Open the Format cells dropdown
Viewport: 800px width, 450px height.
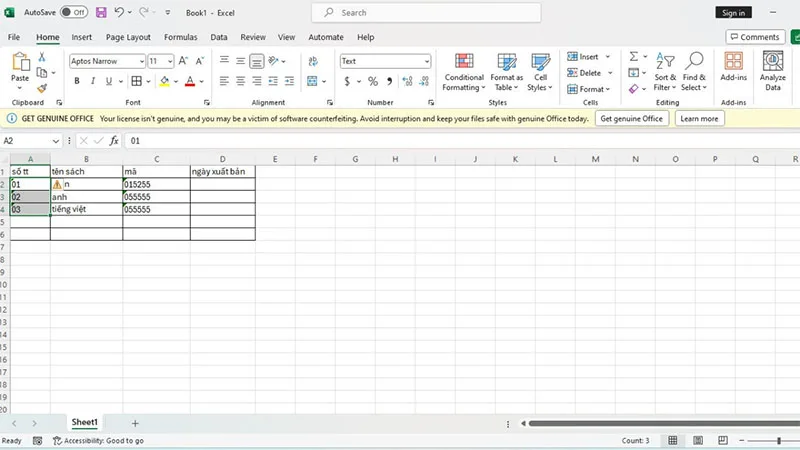pos(588,89)
